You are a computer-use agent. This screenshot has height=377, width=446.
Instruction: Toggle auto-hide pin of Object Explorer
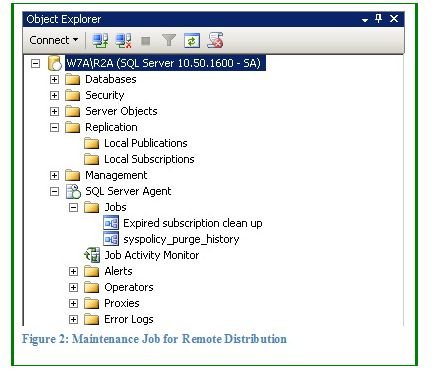point(378,18)
